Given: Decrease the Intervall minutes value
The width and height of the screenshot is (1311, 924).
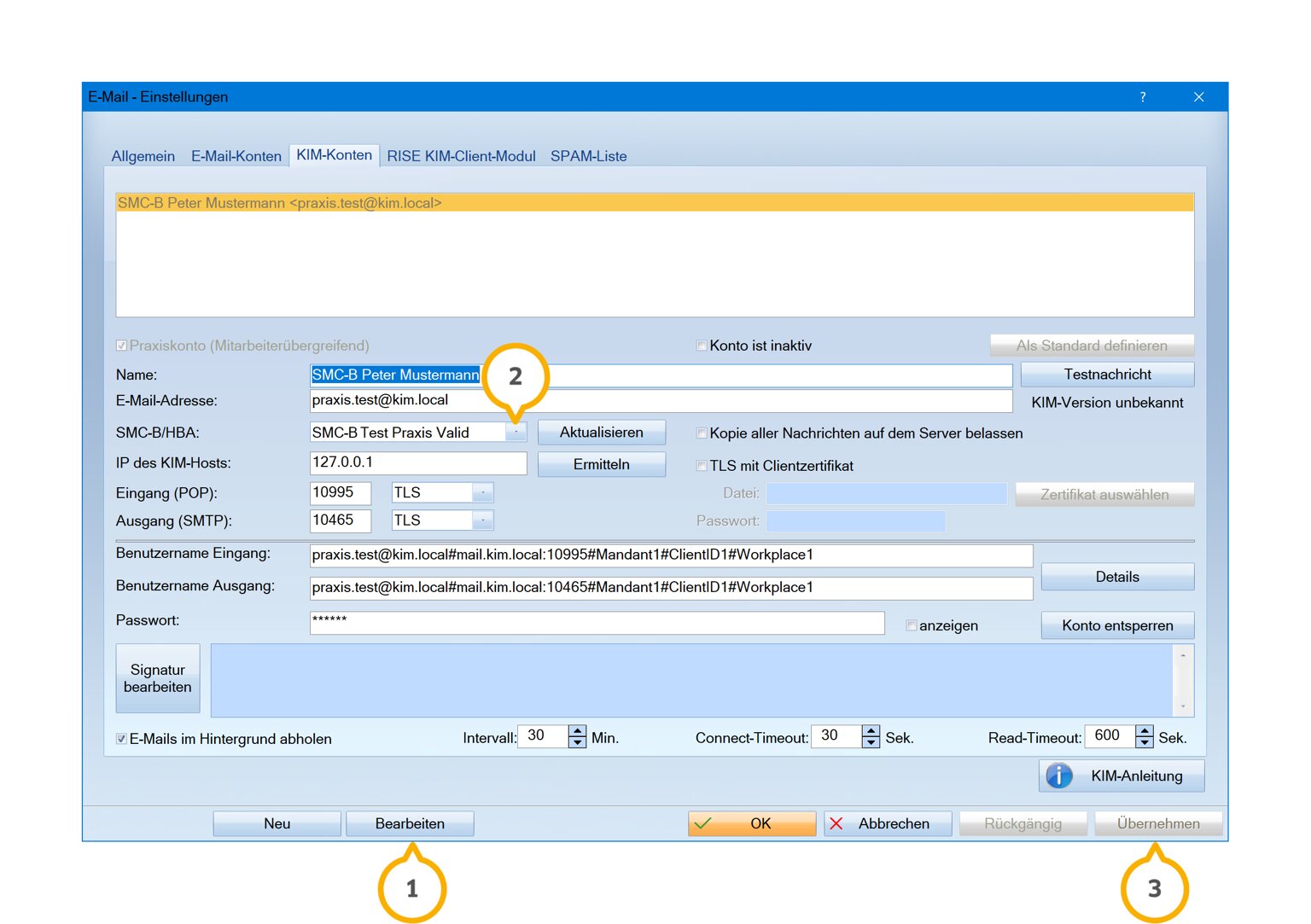Looking at the screenshot, I should [578, 742].
